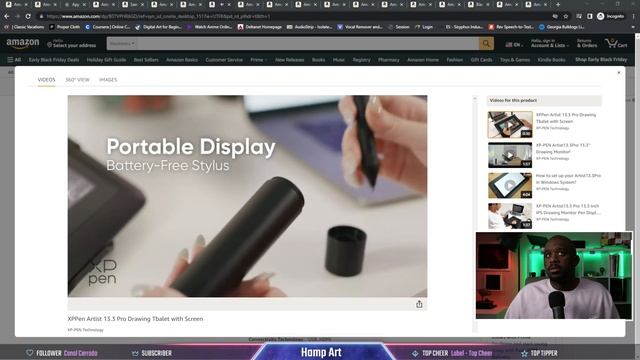Viewport: 640px width, 360px height.
Task: Open the Classic Vacations bookmark
Action: click(24, 27)
